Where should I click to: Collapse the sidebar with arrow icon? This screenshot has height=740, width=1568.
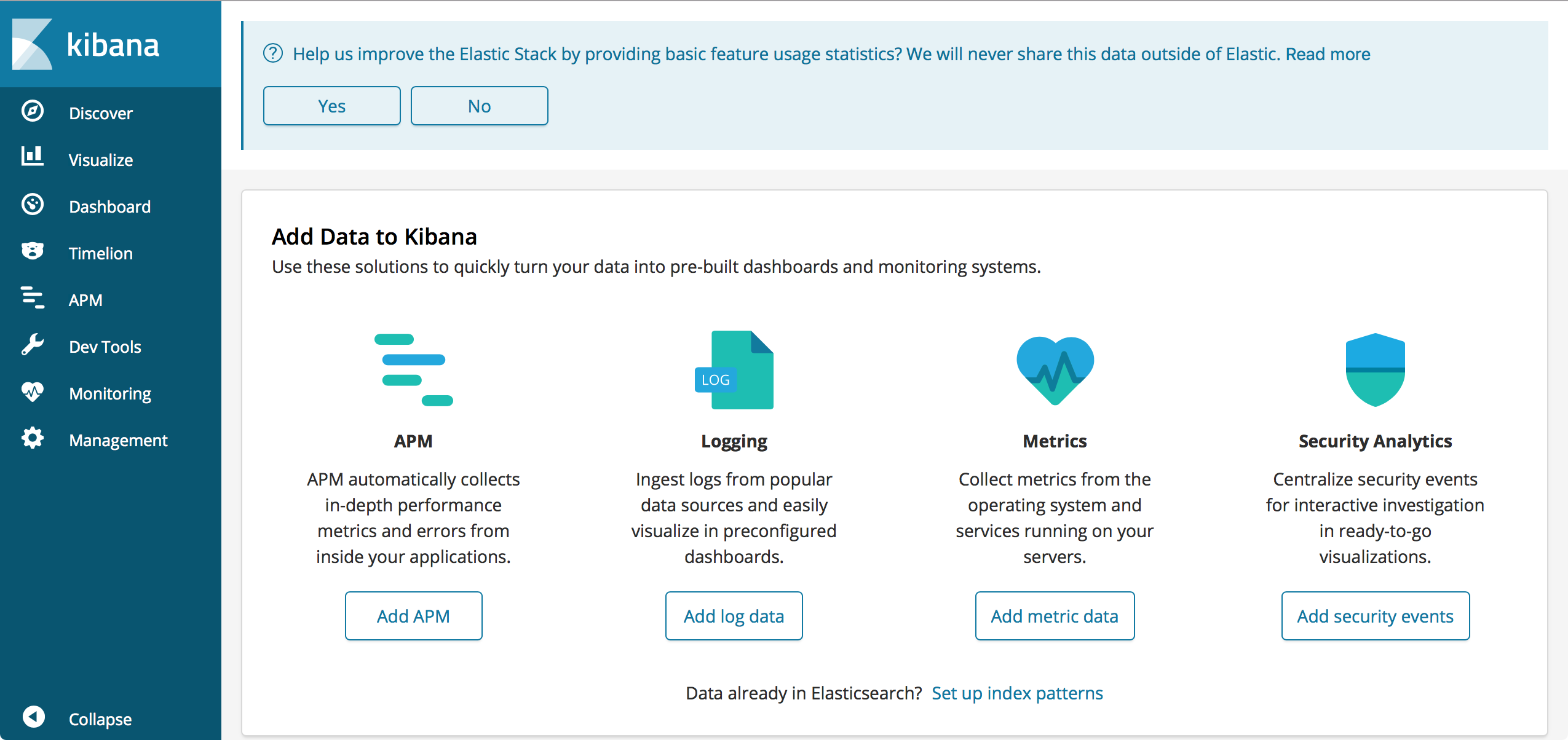click(x=34, y=717)
